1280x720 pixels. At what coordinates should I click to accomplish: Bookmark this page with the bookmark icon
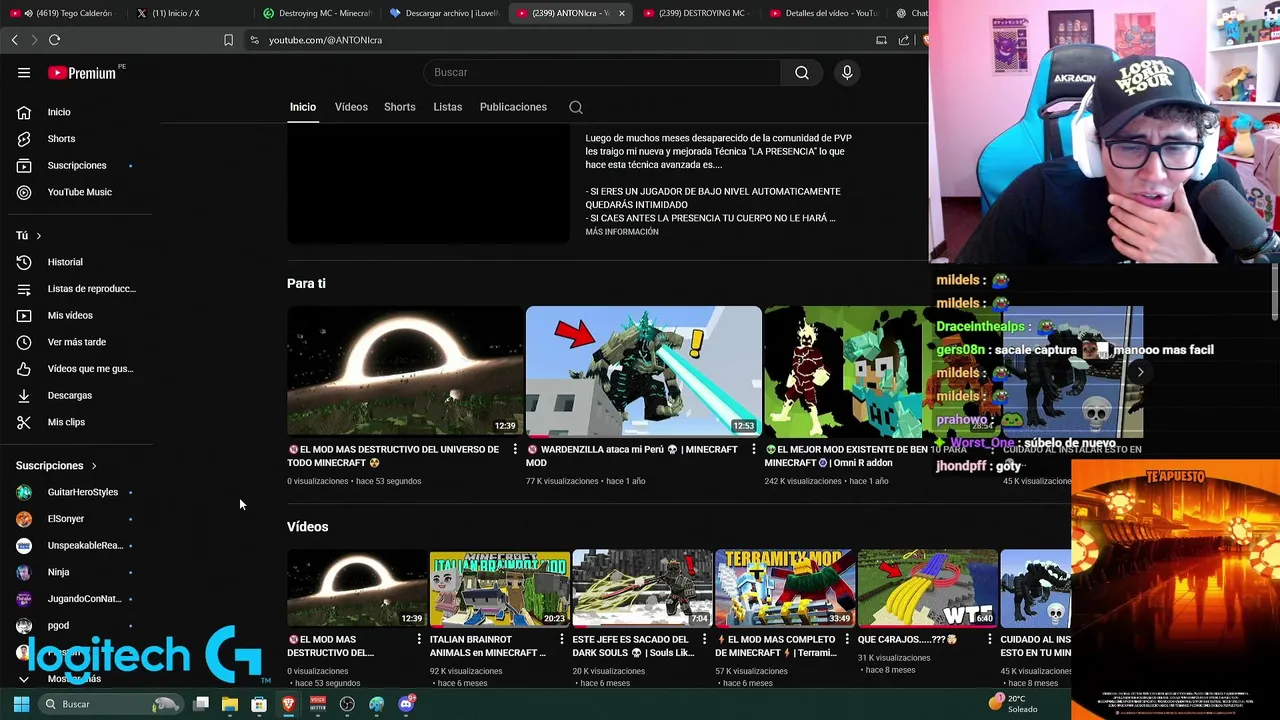tap(228, 40)
